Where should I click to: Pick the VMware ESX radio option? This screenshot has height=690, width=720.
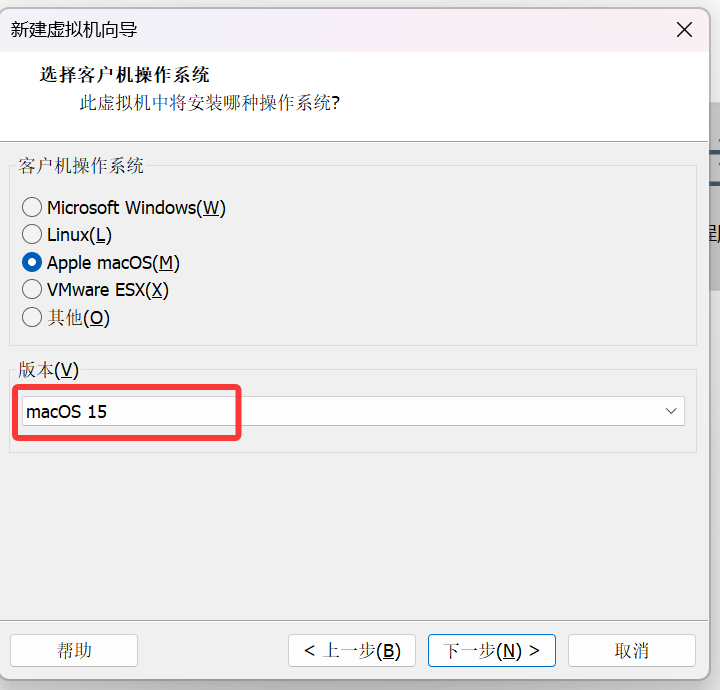32,290
